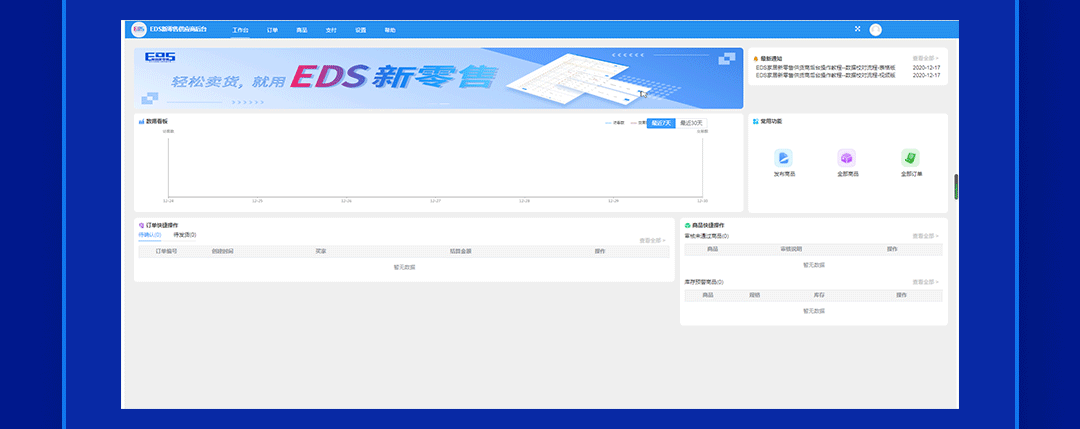Click 查看全部 in 最新通知 panel
This screenshot has height=429, width=1080.
tap(926, 59)
